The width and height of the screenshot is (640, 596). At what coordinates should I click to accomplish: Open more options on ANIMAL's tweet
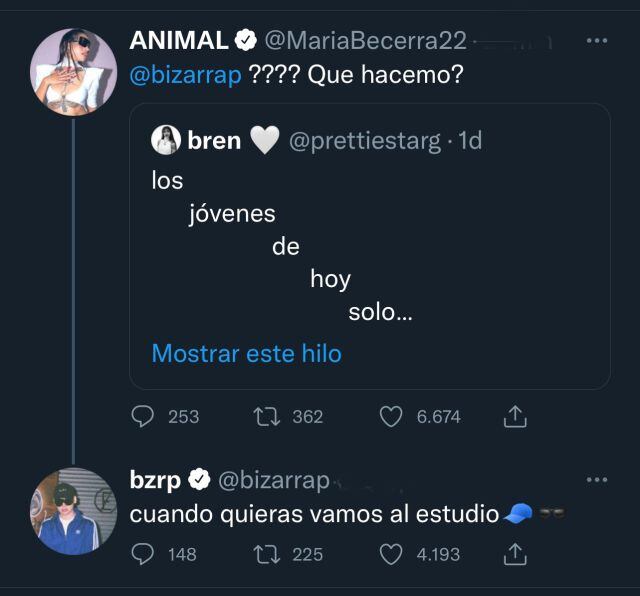click(597, 40)
